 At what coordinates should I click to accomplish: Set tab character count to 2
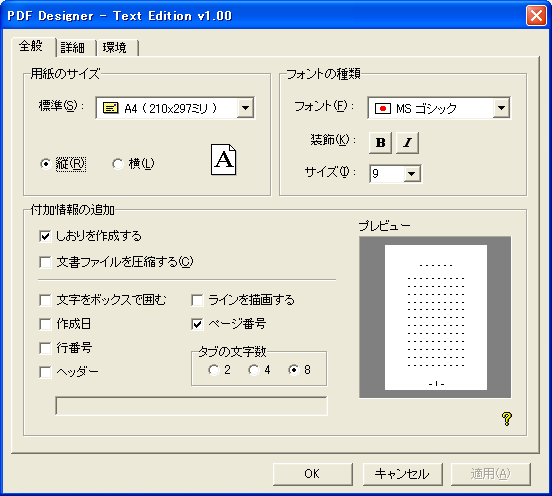[214, 370]
